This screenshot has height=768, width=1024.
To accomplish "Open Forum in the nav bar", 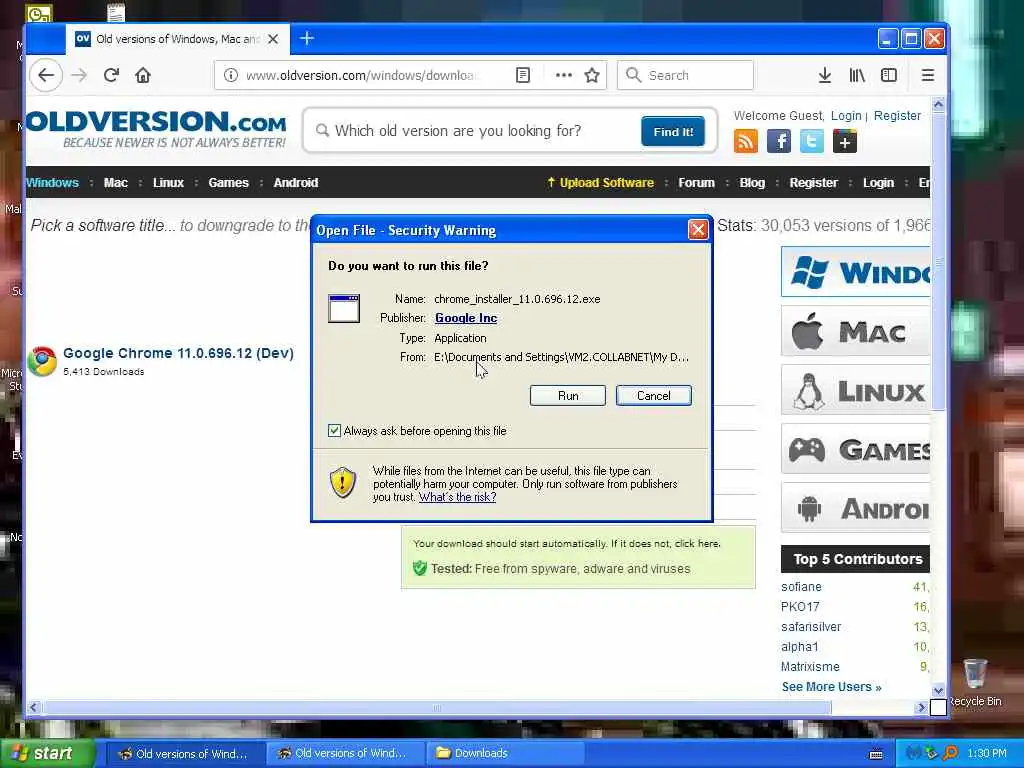I will (696, 183).
